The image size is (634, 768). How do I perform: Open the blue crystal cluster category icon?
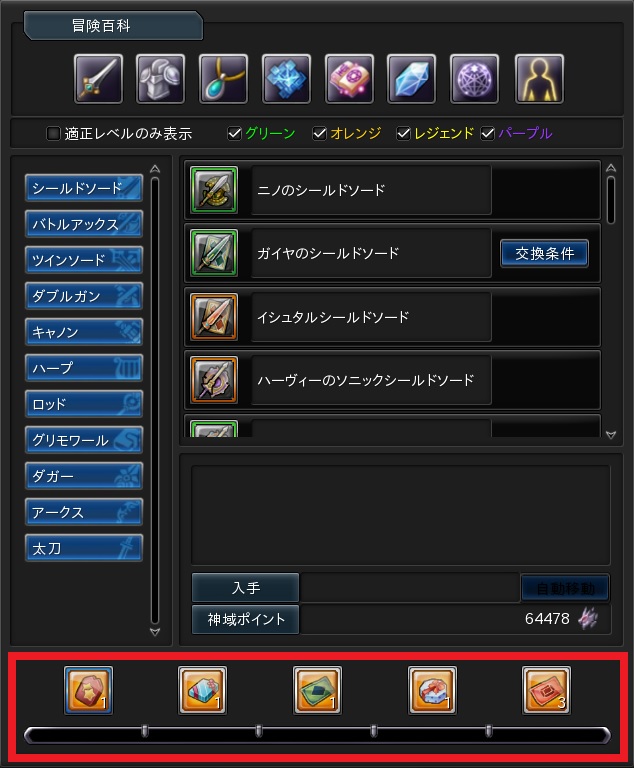coord(286,79)
